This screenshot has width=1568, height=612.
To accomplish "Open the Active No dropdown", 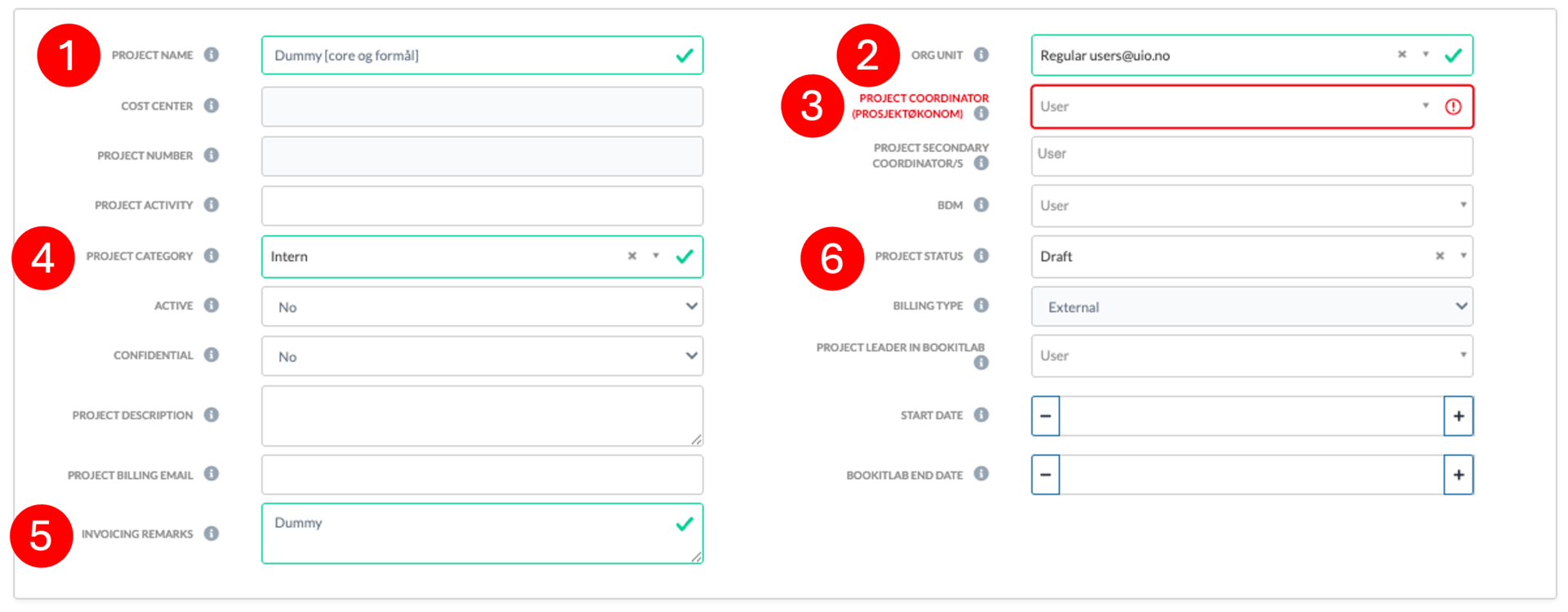I will point(483,306).
